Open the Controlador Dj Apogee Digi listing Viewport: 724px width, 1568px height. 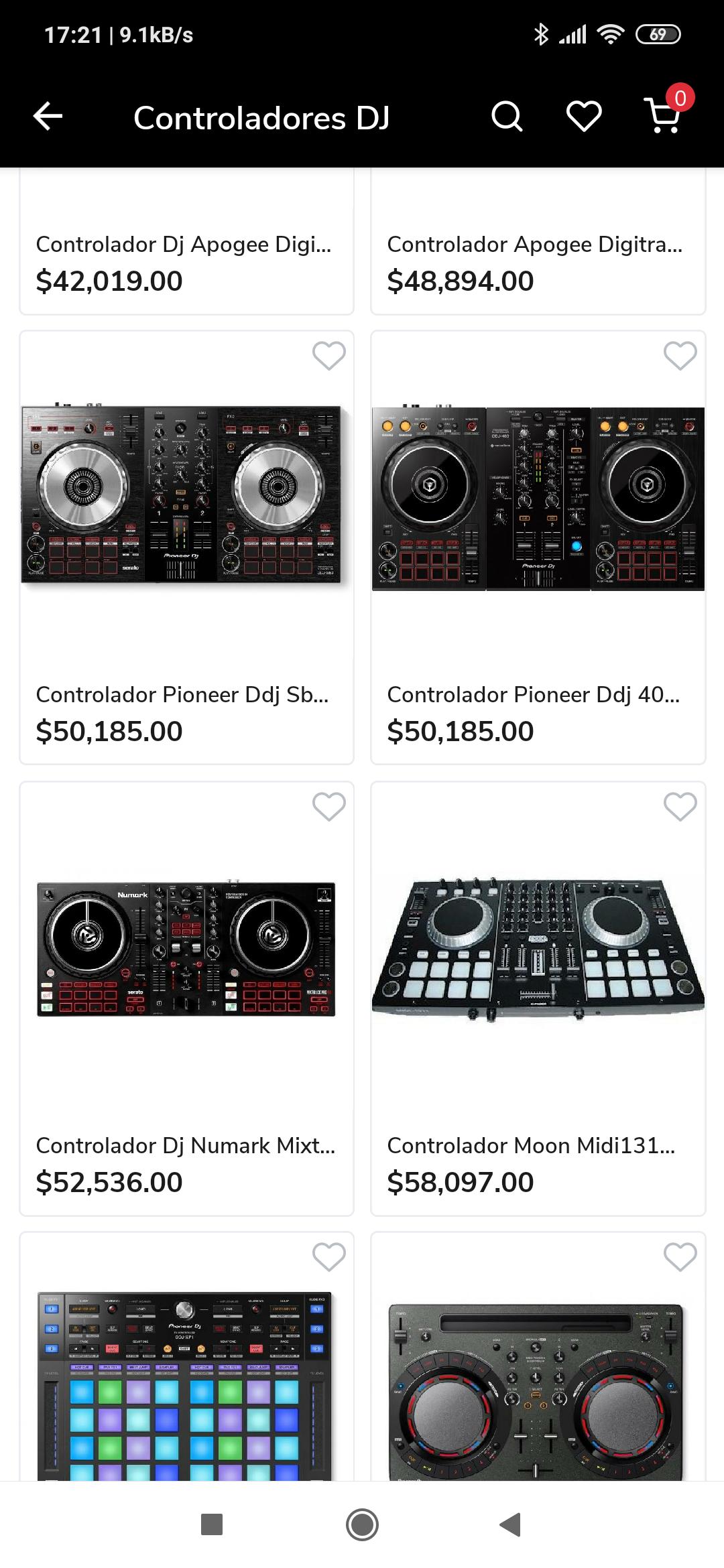point(183,245)
